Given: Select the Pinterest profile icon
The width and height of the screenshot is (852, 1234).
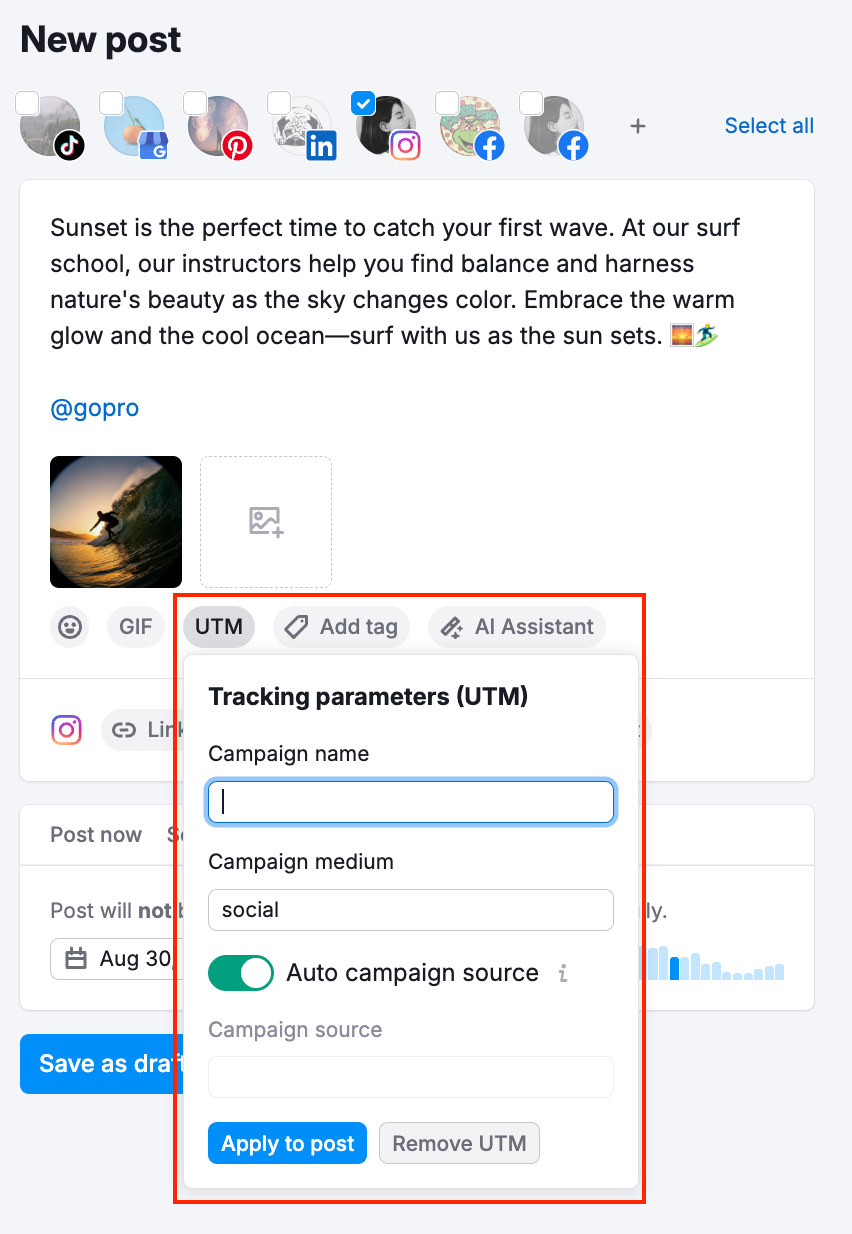Looking at the screenshot, I should click(x=218, y=126).
